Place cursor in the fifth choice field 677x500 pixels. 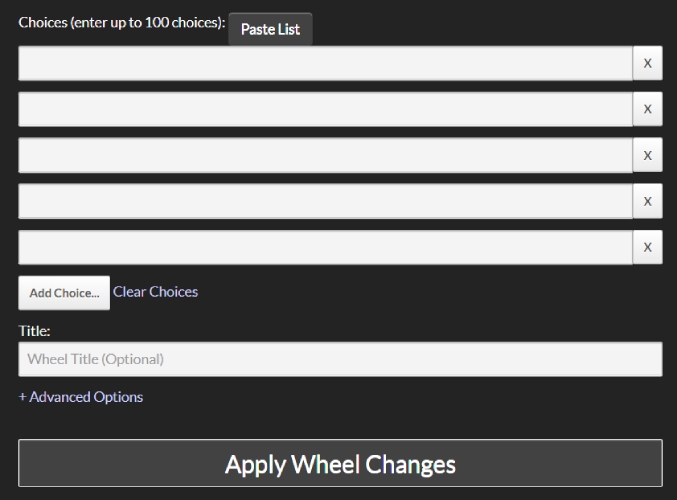325,247
